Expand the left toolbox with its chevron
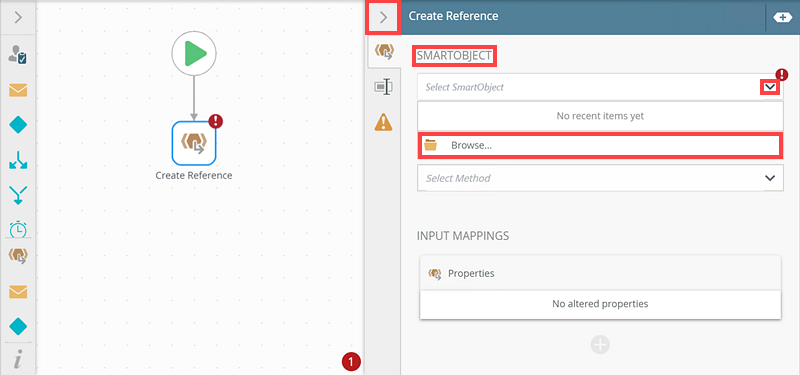This screenshot has height=375, width=800. coord(18,18)
